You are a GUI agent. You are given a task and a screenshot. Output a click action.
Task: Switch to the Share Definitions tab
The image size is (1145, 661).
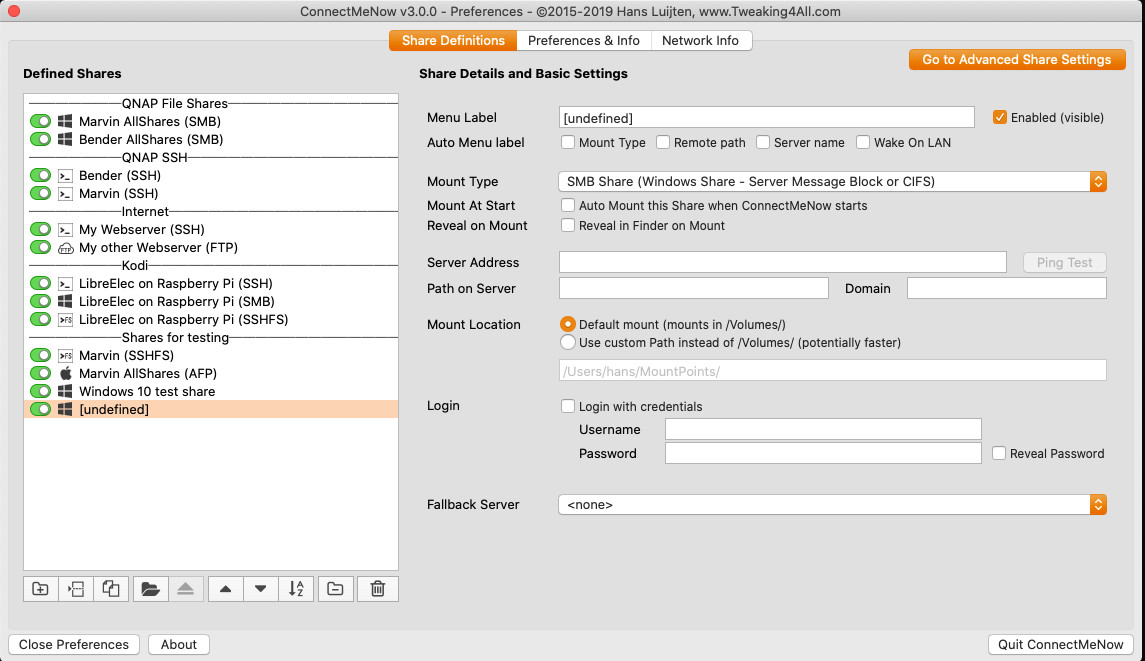[453, 40]
